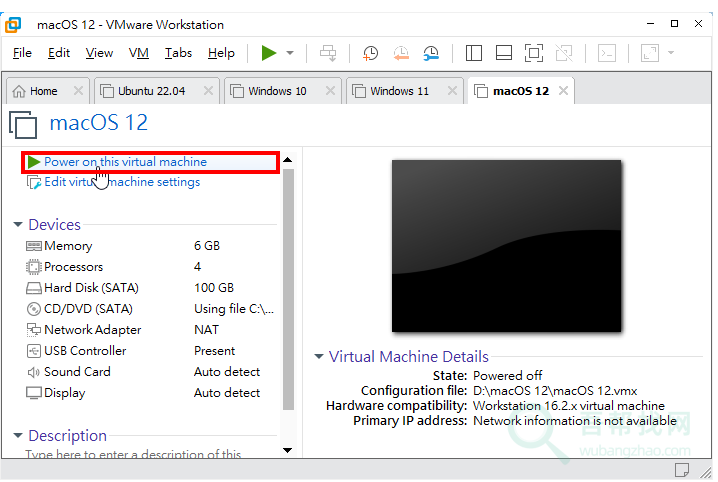The image size is (718, 482).
Task: Click the Powered off state text
Action: point(507,376)
